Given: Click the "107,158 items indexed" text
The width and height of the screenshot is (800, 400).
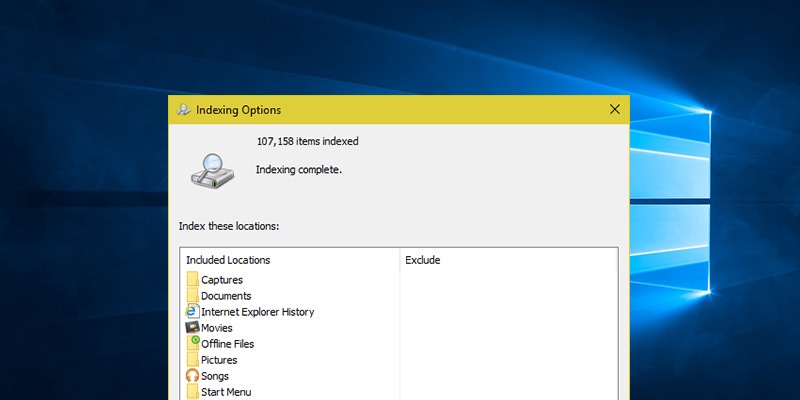Looking at the screenshot, I should (307, 141).
